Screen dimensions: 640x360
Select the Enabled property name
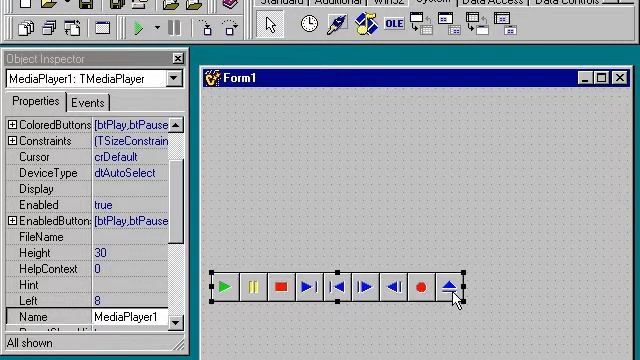coord(39,205)
